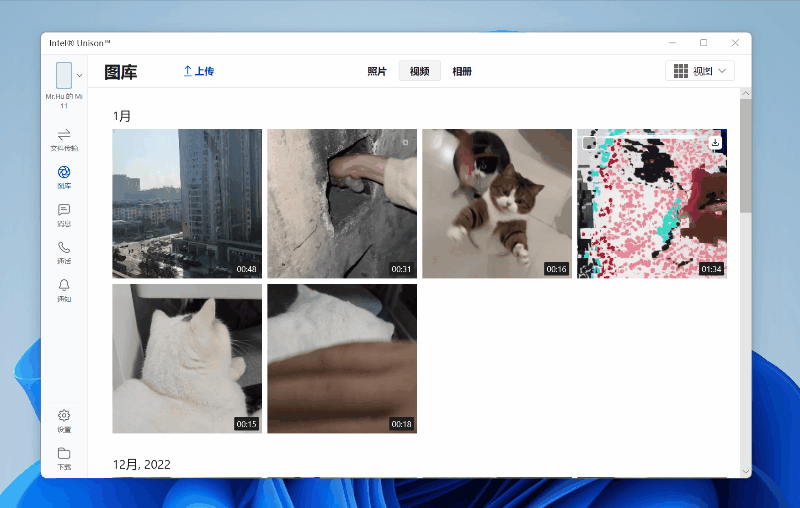Click the 12月, 2022 section heading

click(x=141, y=464)
